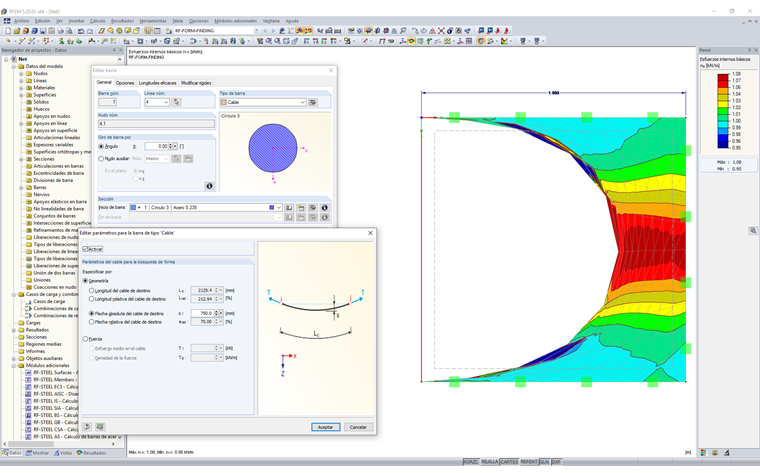Go to the previous load case arrow
This screenshot has width=760, height=473.
(x=265, y=31)
